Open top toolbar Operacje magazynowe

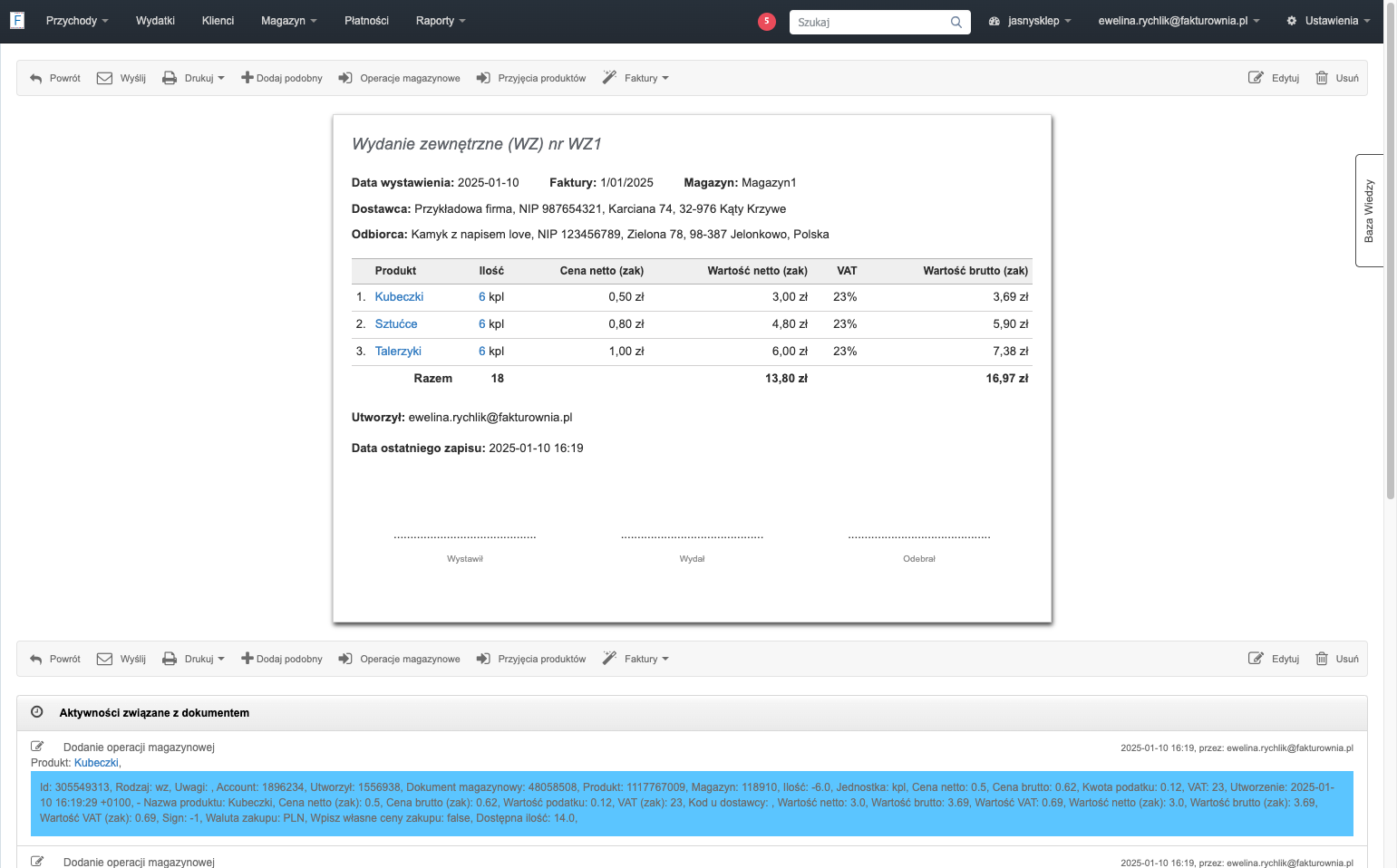[x=399, y=78]
